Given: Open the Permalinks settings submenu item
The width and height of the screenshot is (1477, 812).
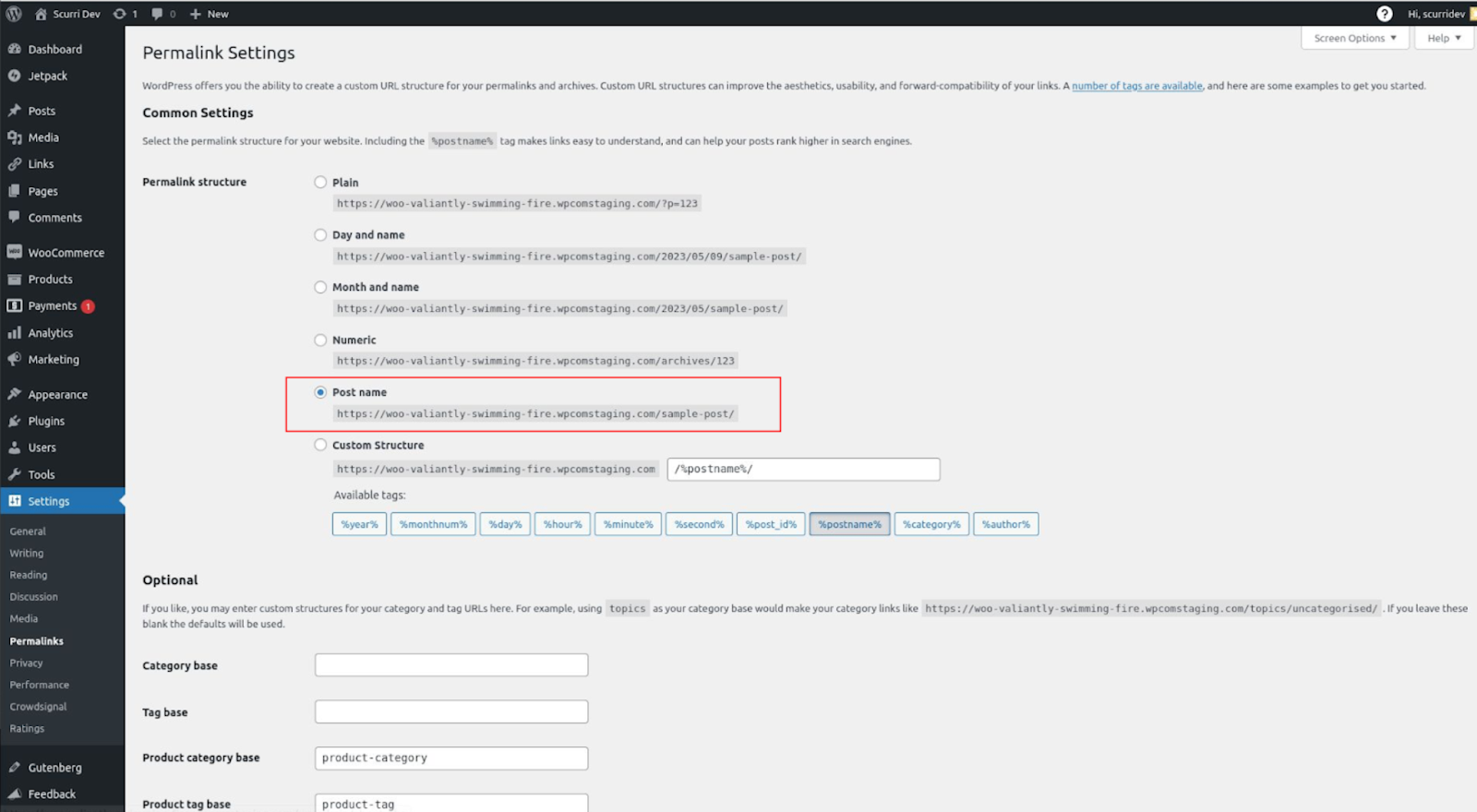Looking at the screenshot, I should pos(37,641).
